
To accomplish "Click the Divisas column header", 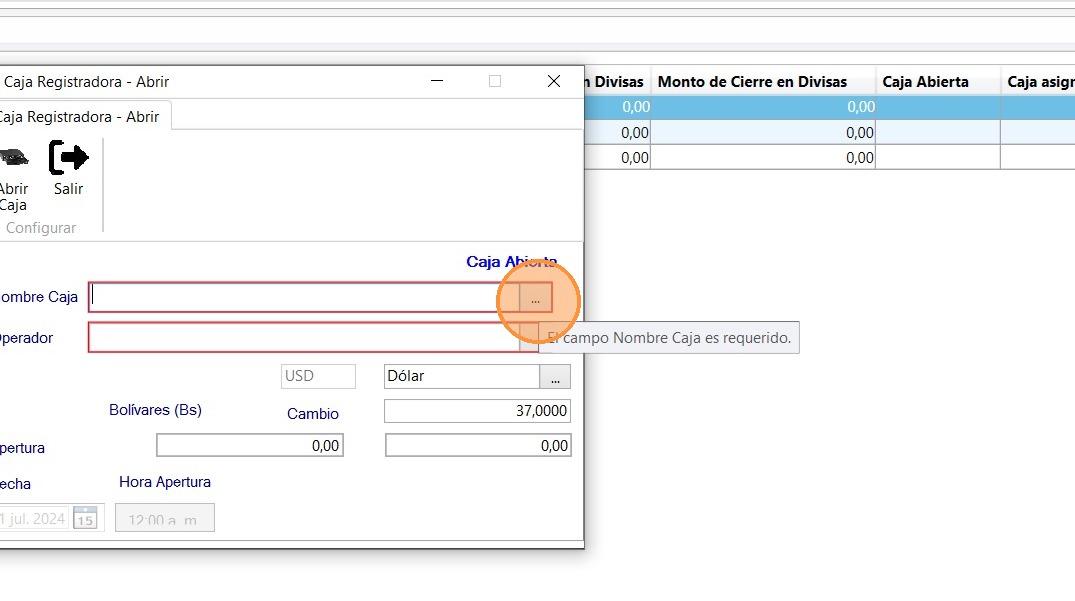I will click(x=618, y=82).
